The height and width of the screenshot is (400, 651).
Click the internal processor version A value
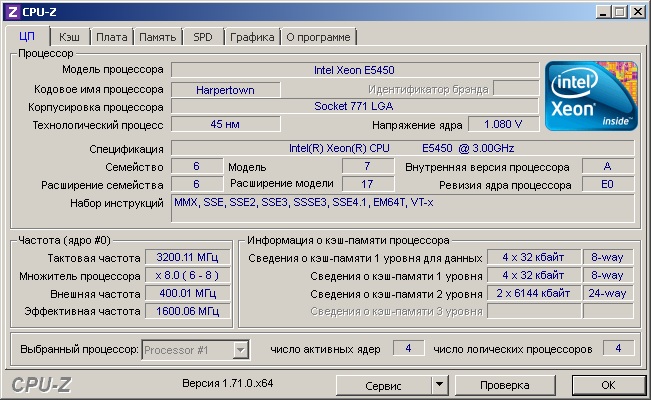(x=608, y=166)
